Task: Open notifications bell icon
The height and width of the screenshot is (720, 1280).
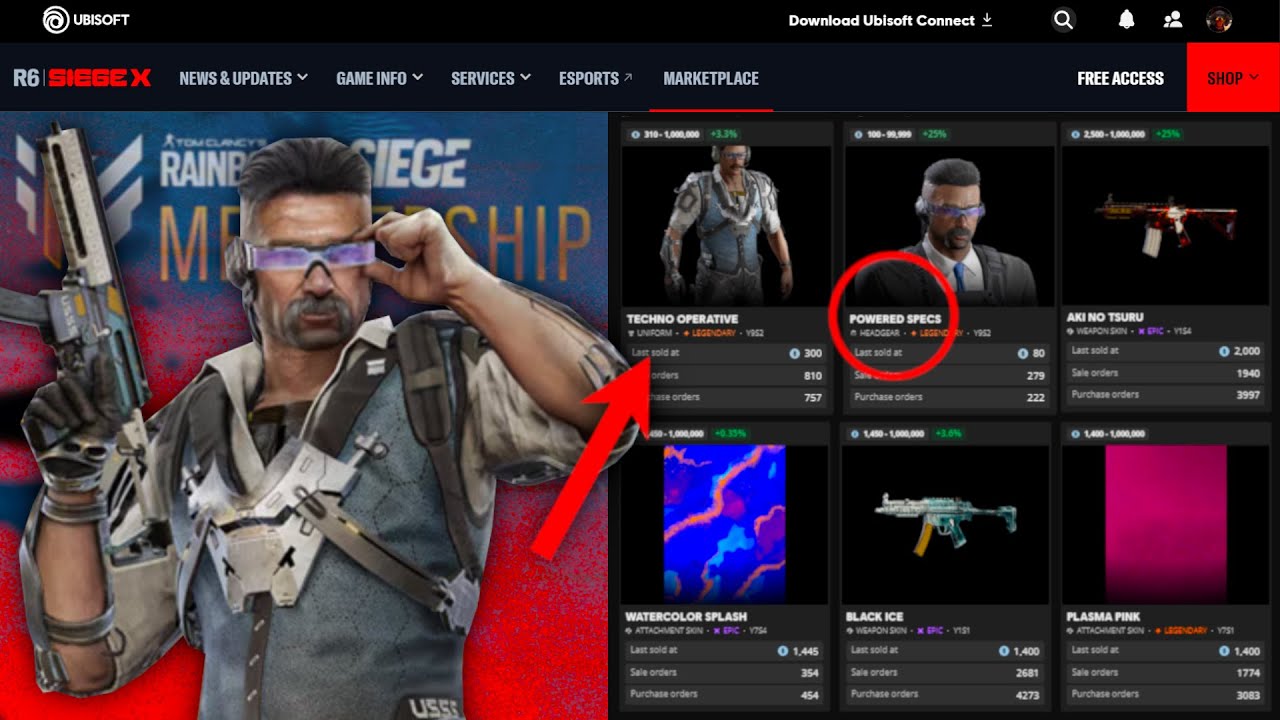Action: point(1127,20)
